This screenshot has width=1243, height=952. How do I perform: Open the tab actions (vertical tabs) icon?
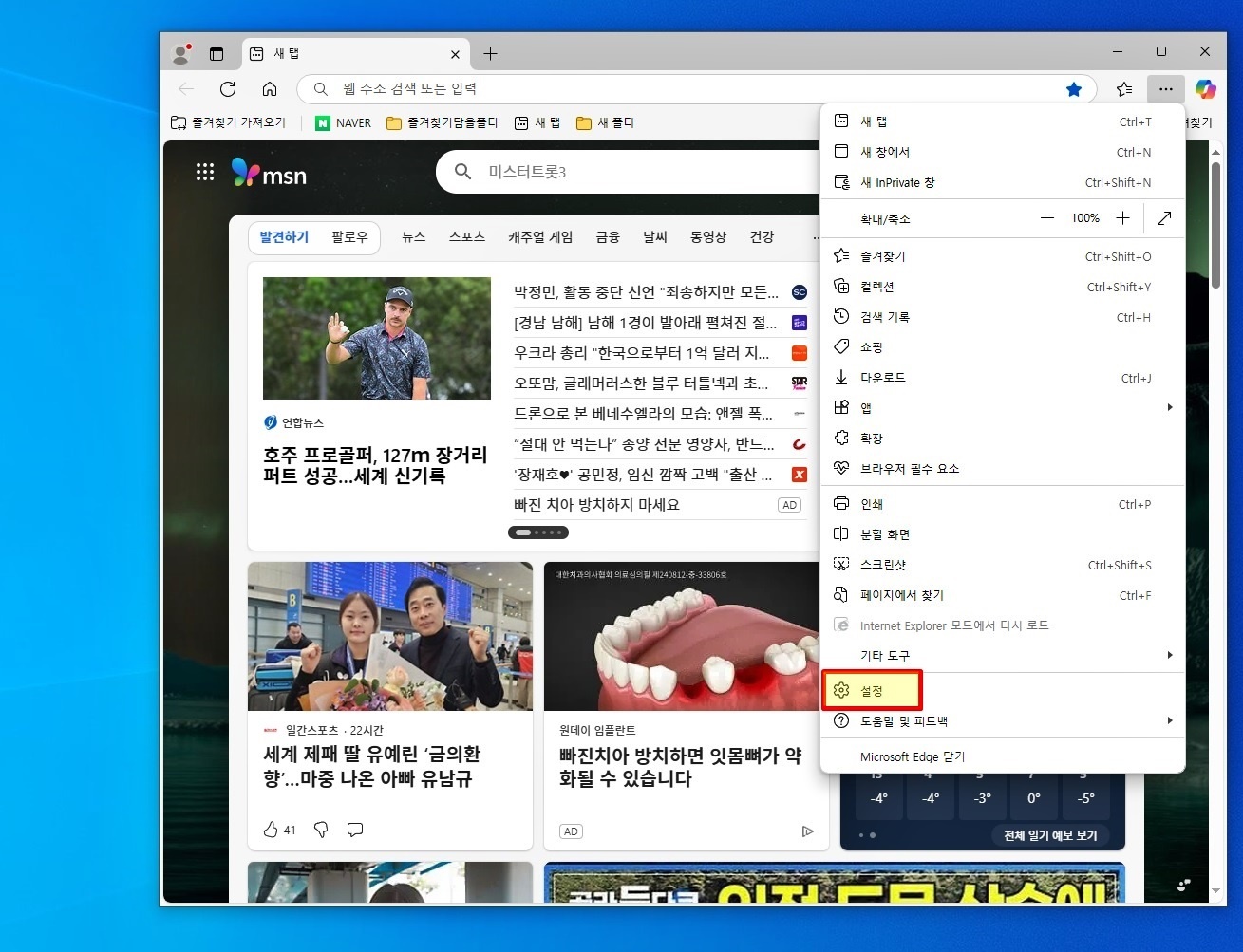click(x=217, y=54)
